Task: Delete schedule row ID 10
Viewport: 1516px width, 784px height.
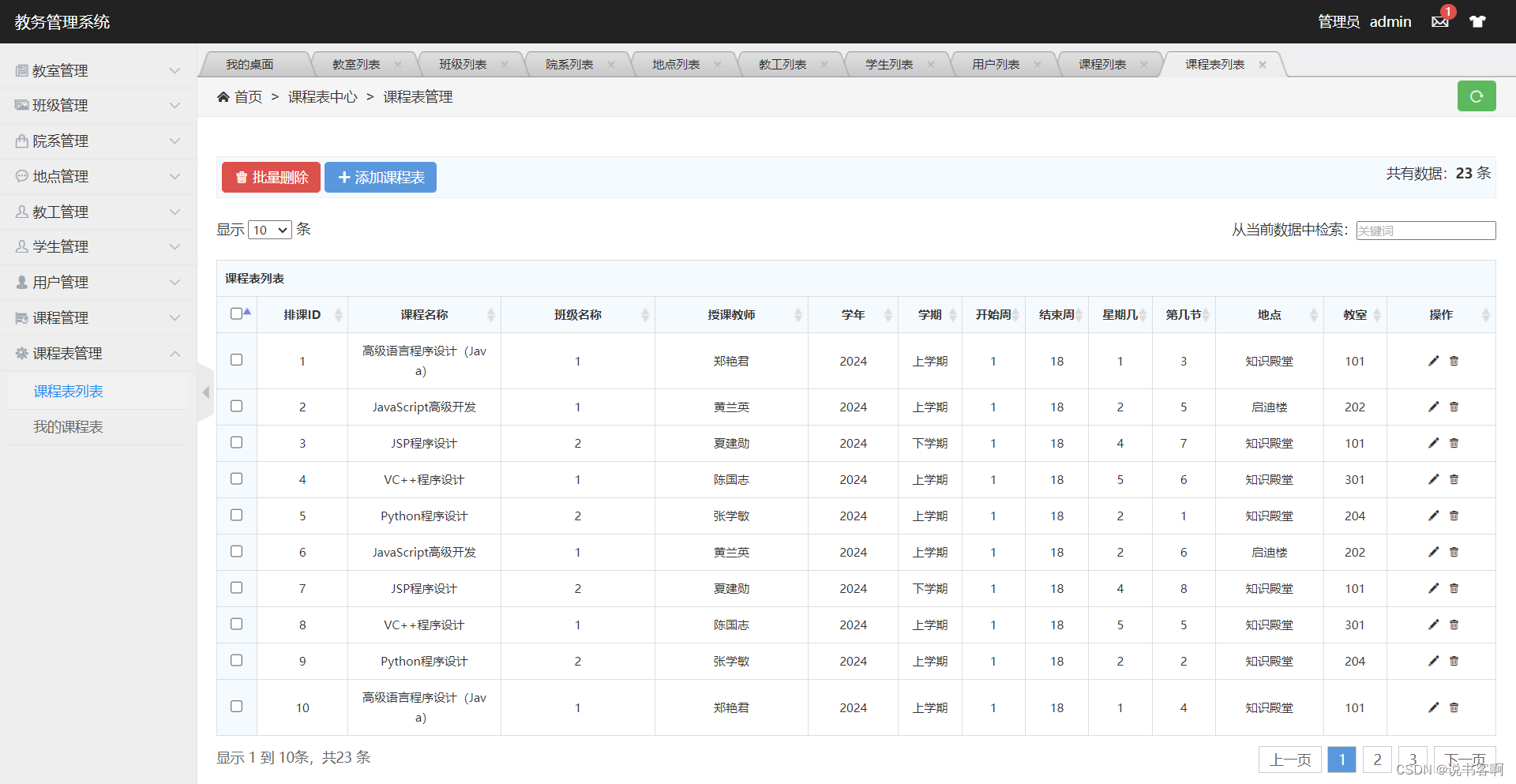Action: click(1454, 707)
